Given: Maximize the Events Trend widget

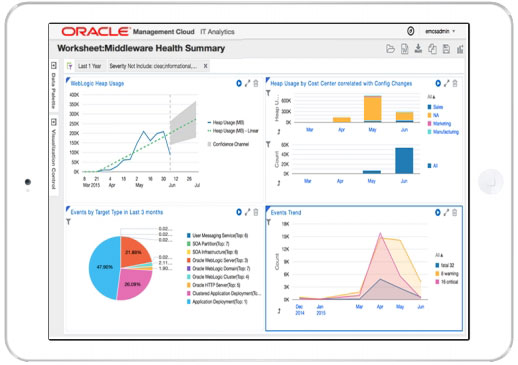Looking at the screenshot, I should (446, 212).
